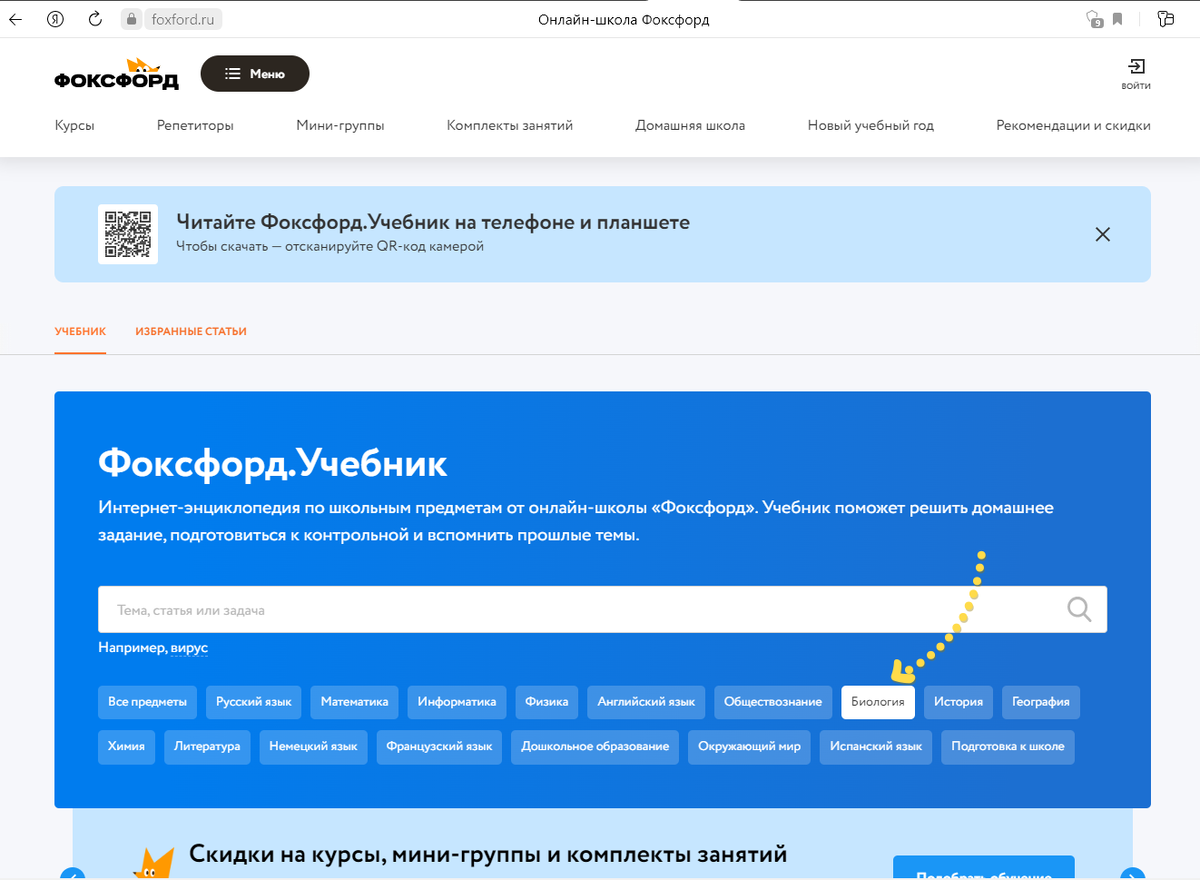
Task: Switch to Избранные статьи tab
Action: click(191, 331)
